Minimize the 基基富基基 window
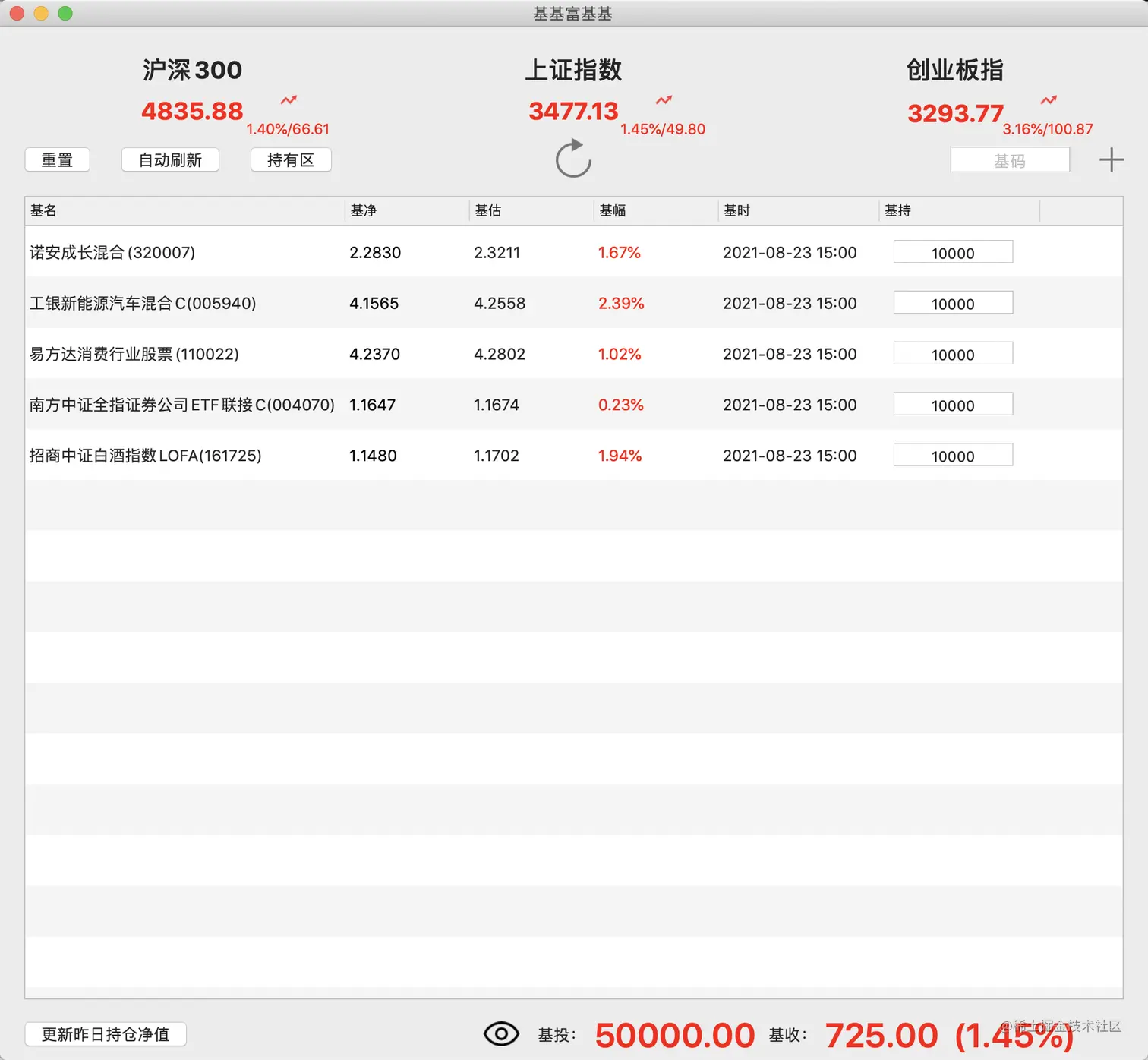Viewport: 1148px width, 1060px height. (41, 13)
